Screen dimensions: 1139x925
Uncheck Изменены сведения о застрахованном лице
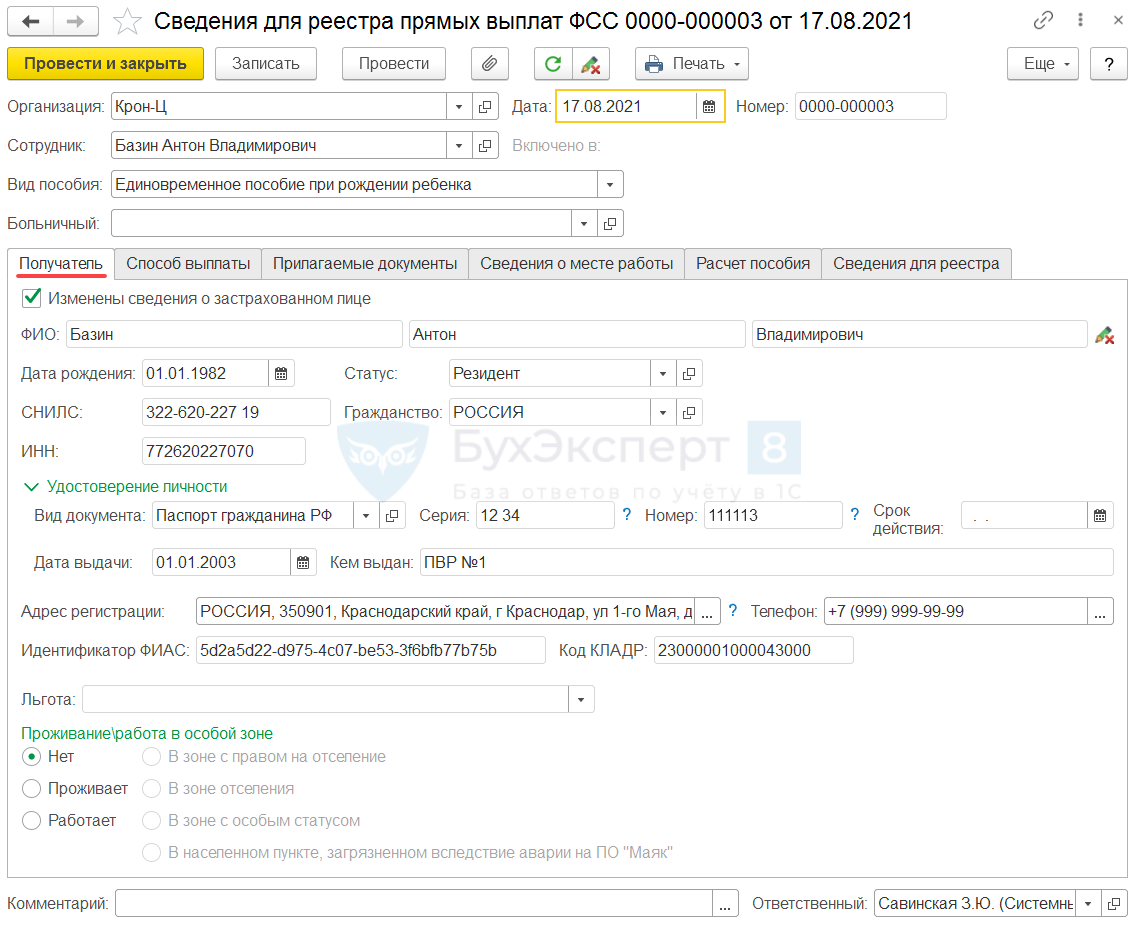(31, 298)
